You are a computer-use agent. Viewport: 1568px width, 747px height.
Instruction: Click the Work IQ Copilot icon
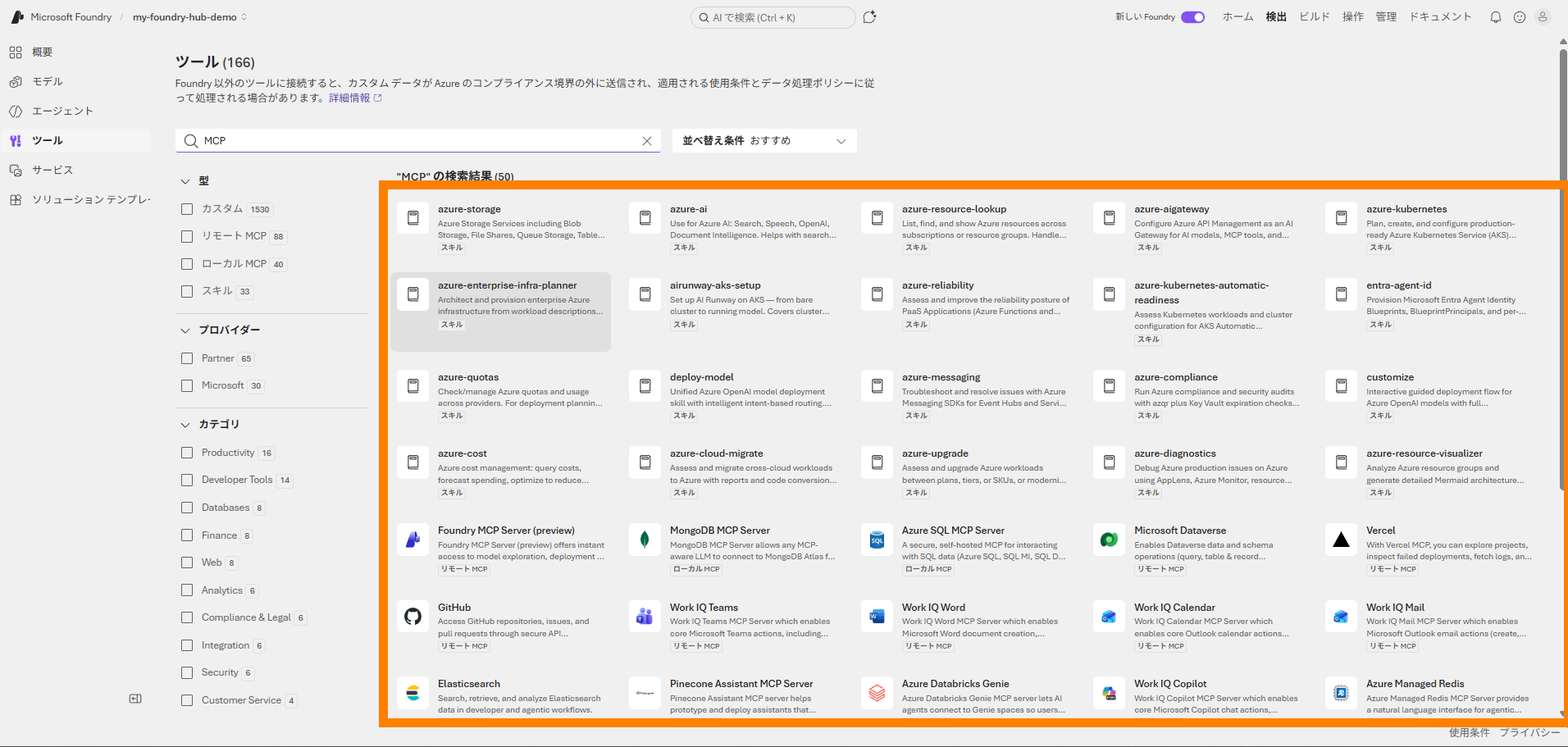[1109, 693]
